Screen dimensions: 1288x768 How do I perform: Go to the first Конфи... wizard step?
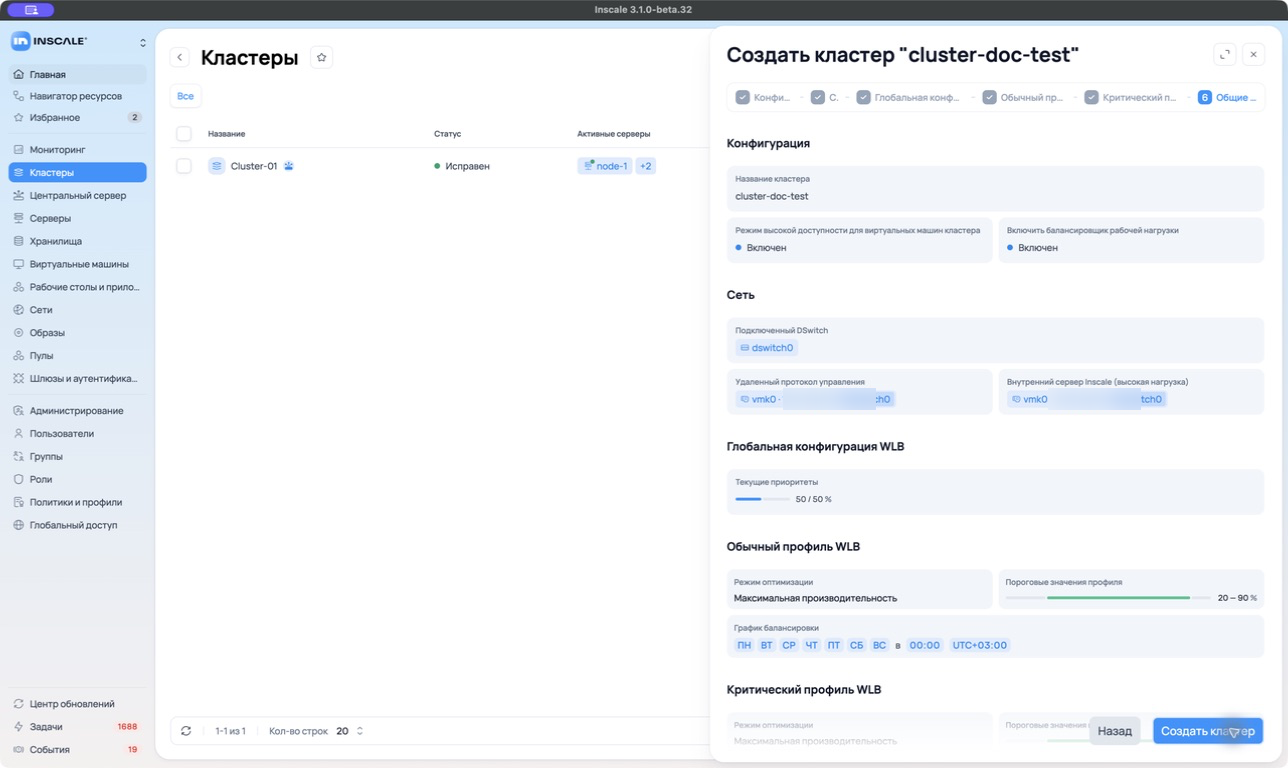[x=764, y=97]
